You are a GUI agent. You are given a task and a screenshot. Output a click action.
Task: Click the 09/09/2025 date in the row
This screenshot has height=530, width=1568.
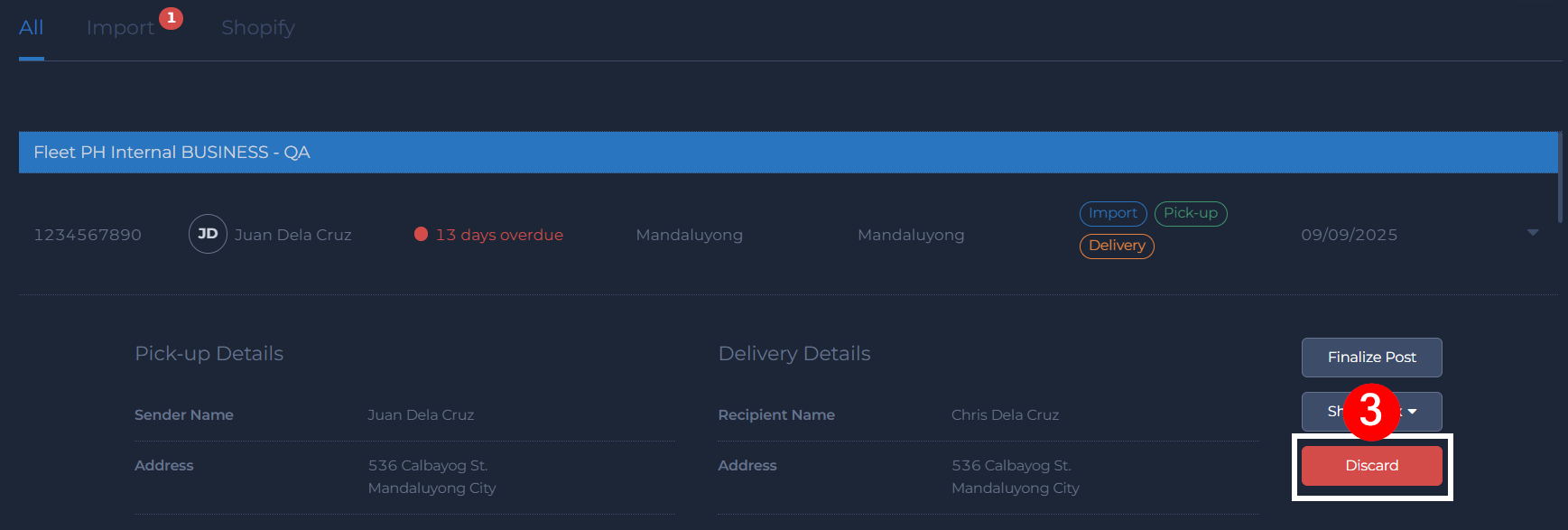1349,235
